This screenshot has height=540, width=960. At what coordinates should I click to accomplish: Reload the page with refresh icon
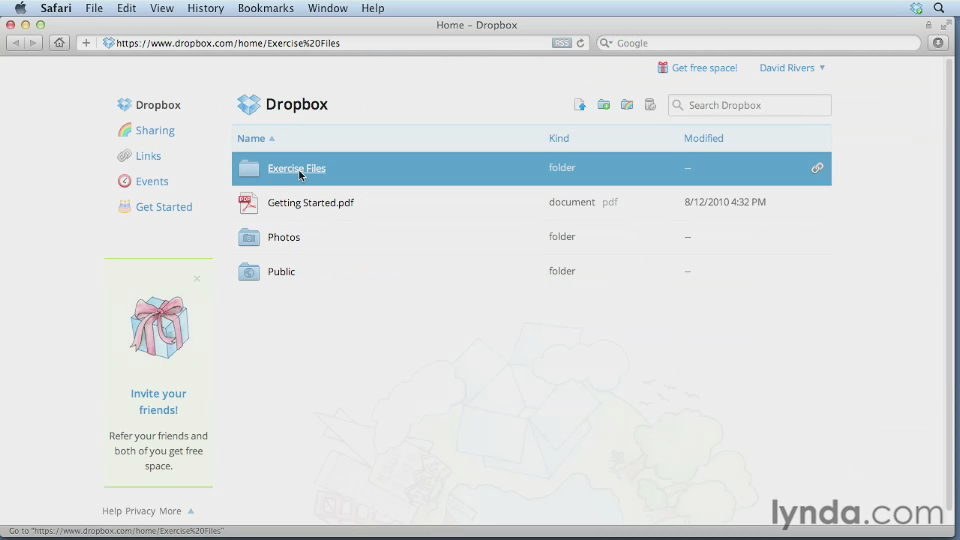click(x=580, y=43)
